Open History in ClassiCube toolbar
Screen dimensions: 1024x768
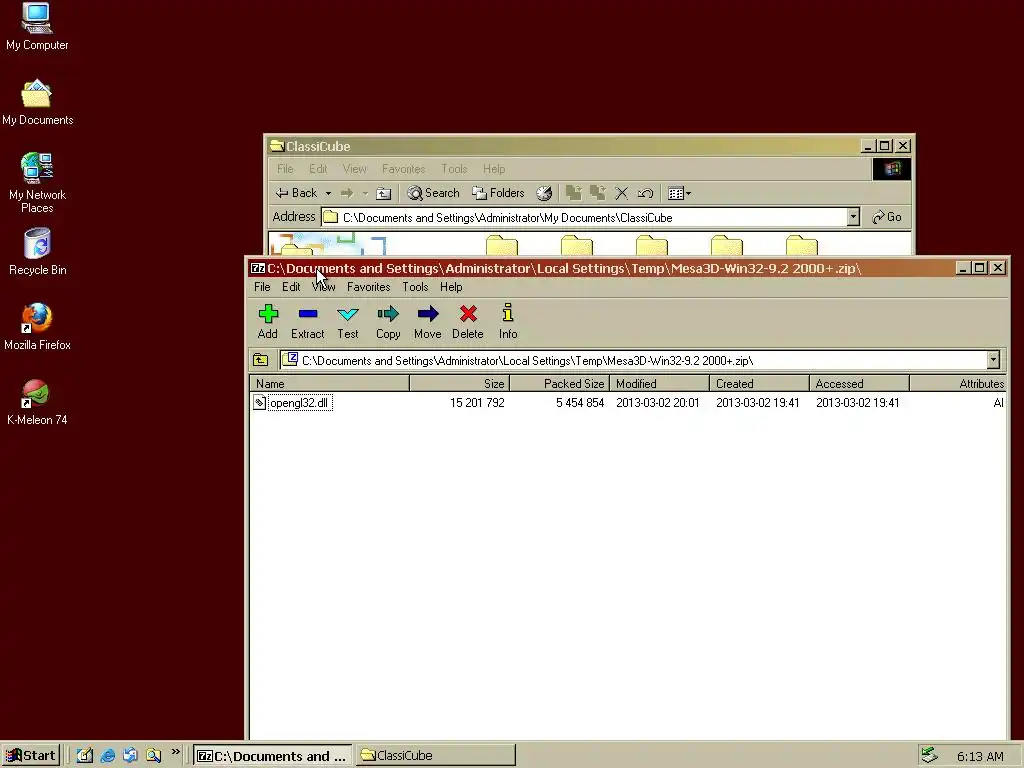pyautogui.click(x=544, y=193)
